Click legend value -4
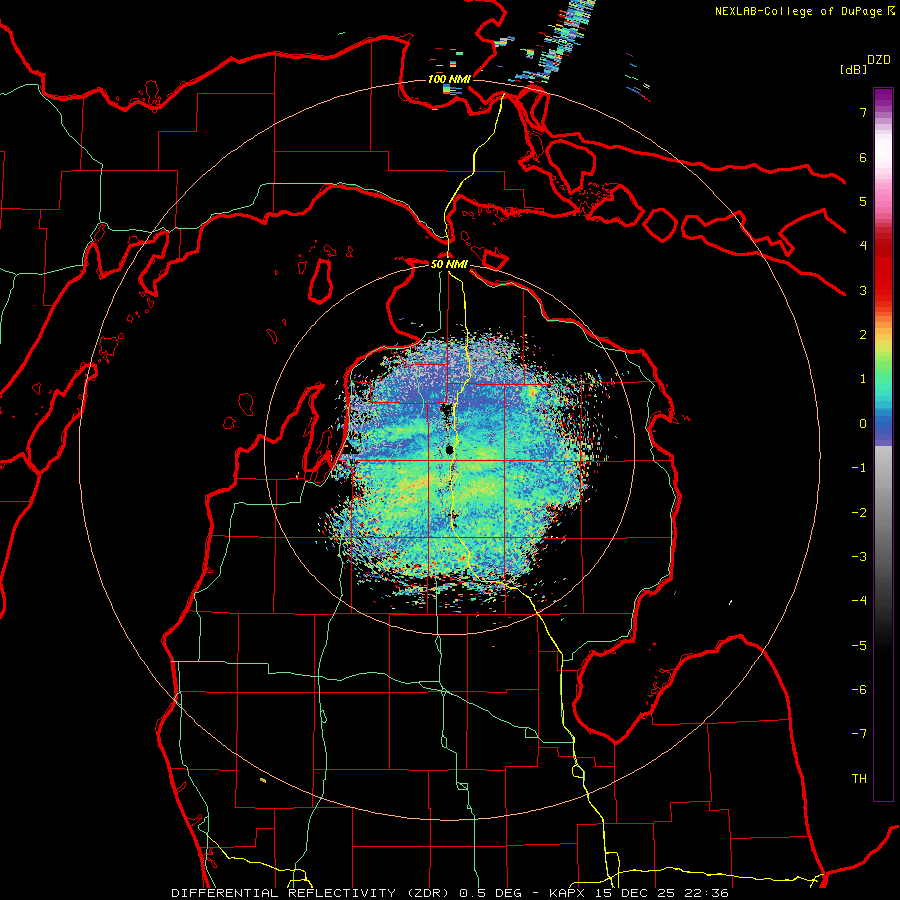 859,601
